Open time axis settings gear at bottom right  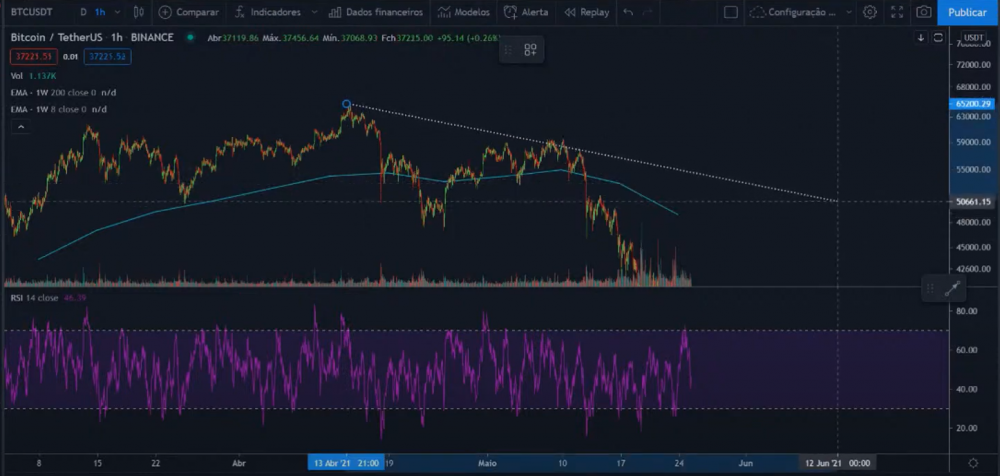point(973,463)
